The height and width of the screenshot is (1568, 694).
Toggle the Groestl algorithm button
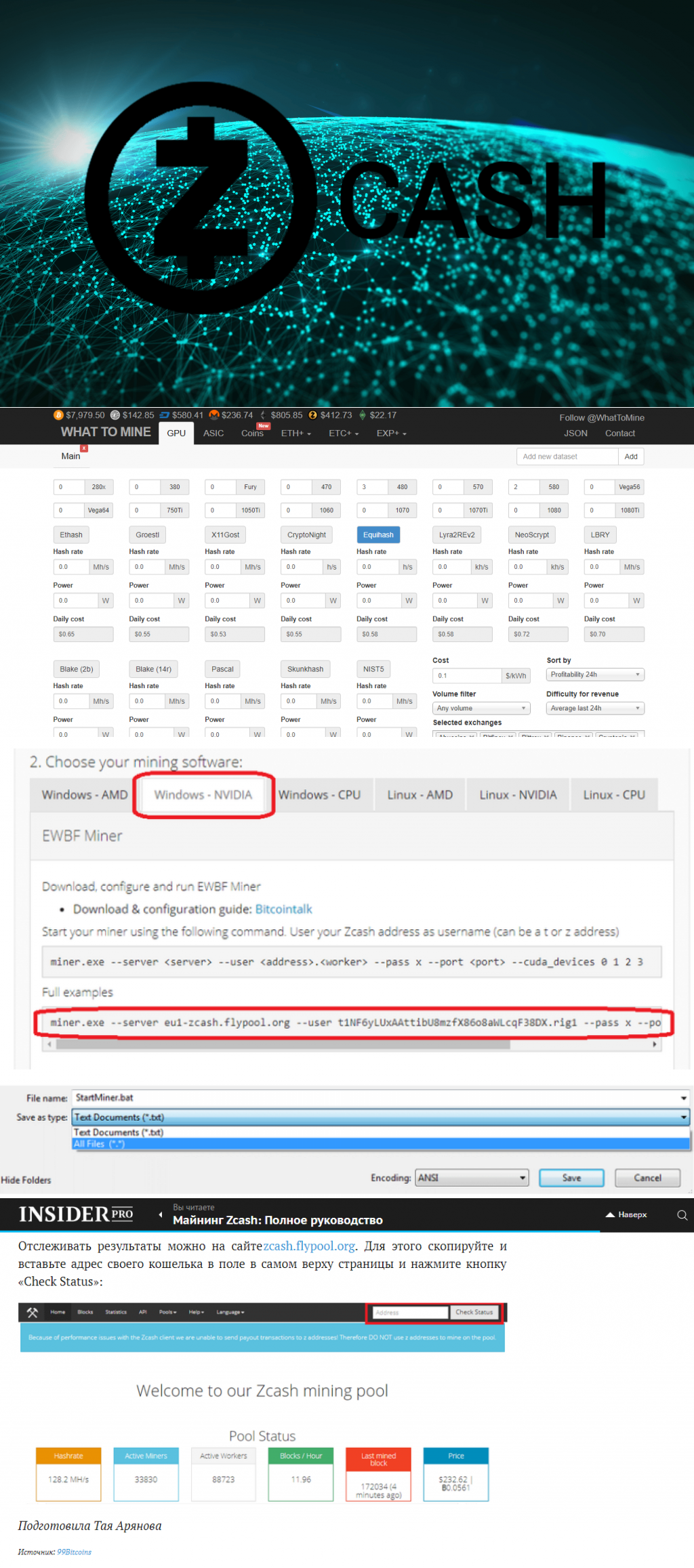147,535
